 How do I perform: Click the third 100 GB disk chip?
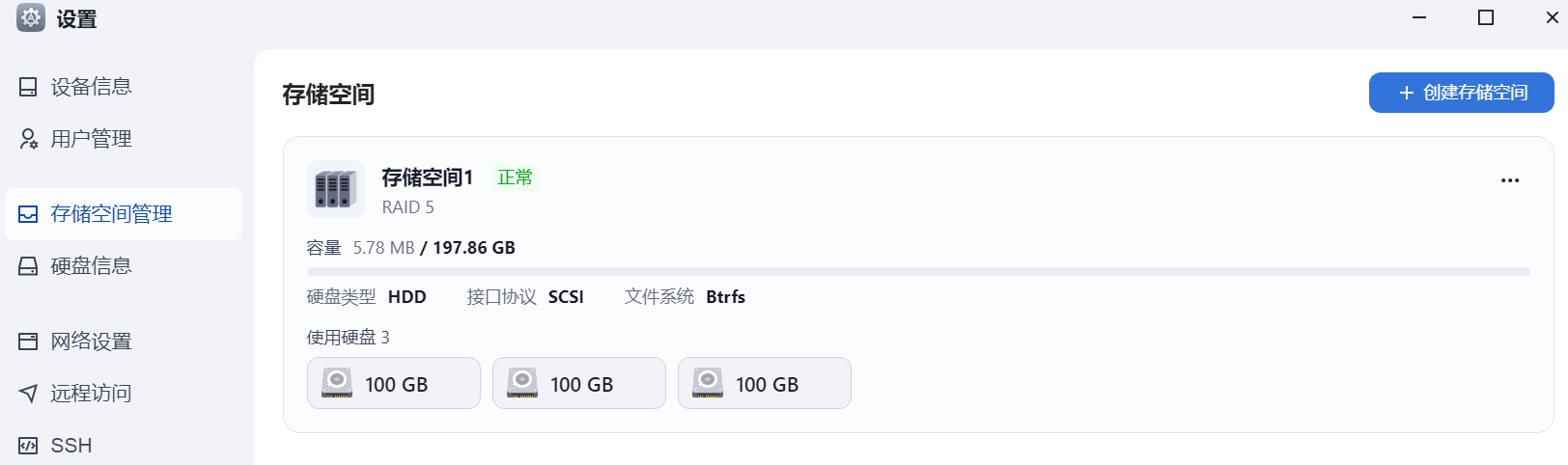click(x=765, y=383)
